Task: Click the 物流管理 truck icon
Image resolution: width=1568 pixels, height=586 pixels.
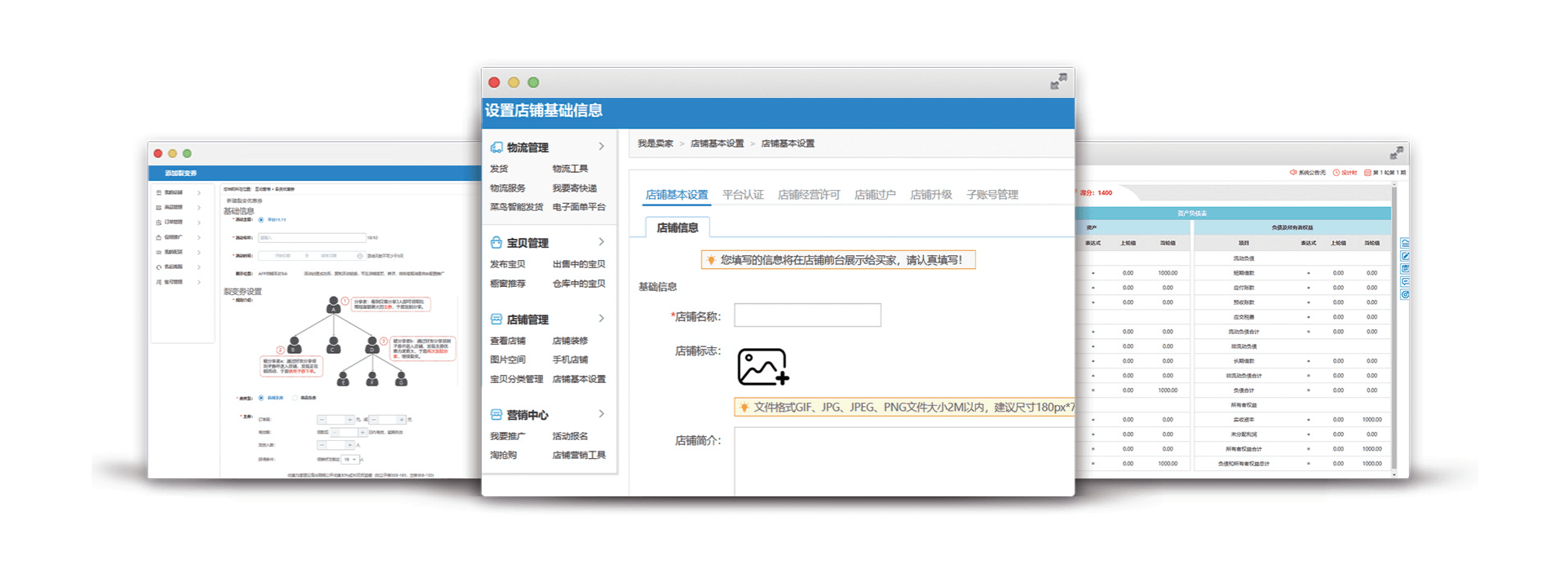Action: point(496,148)
